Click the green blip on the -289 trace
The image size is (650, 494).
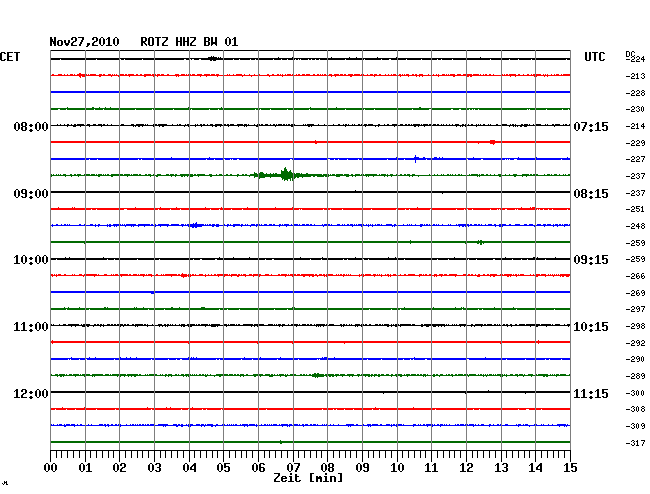click(318, 375)
